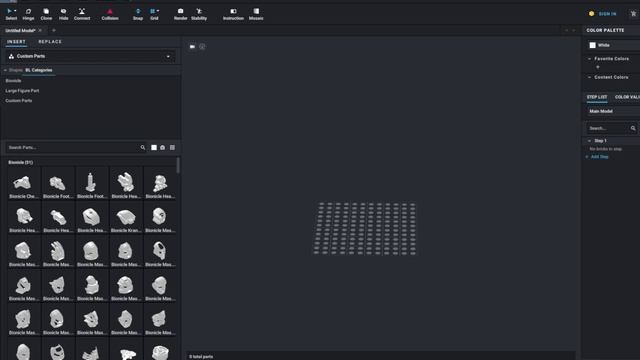Open the Grid size dropdown arrow
Screen dimensions: 640x360
pos(158,11)
